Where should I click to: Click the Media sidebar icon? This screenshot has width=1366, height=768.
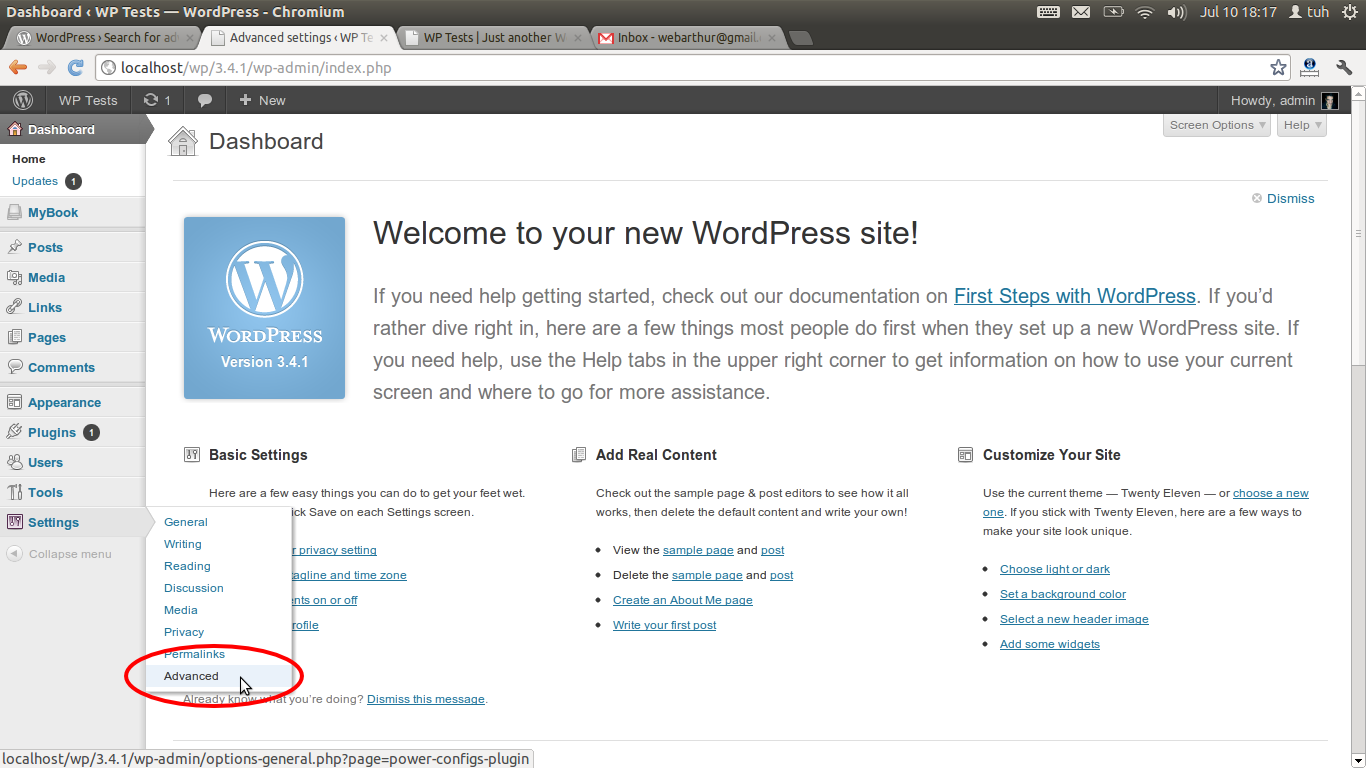[15, 277]
